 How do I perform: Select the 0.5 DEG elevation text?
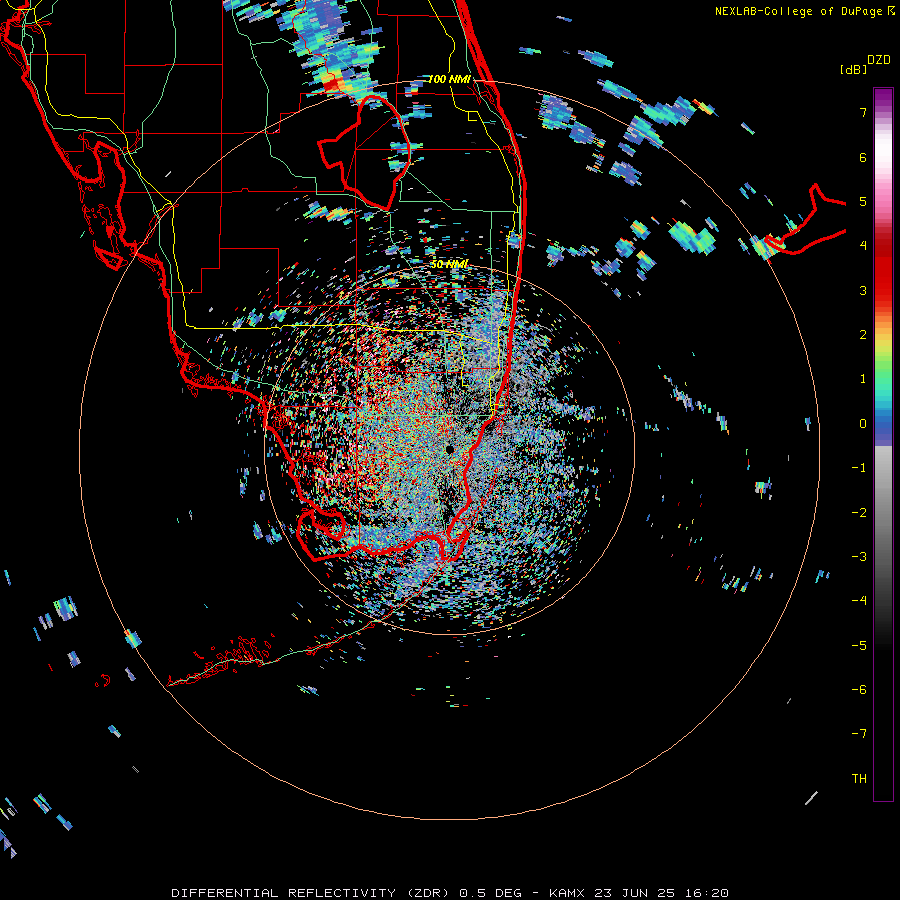click(490, 893)
